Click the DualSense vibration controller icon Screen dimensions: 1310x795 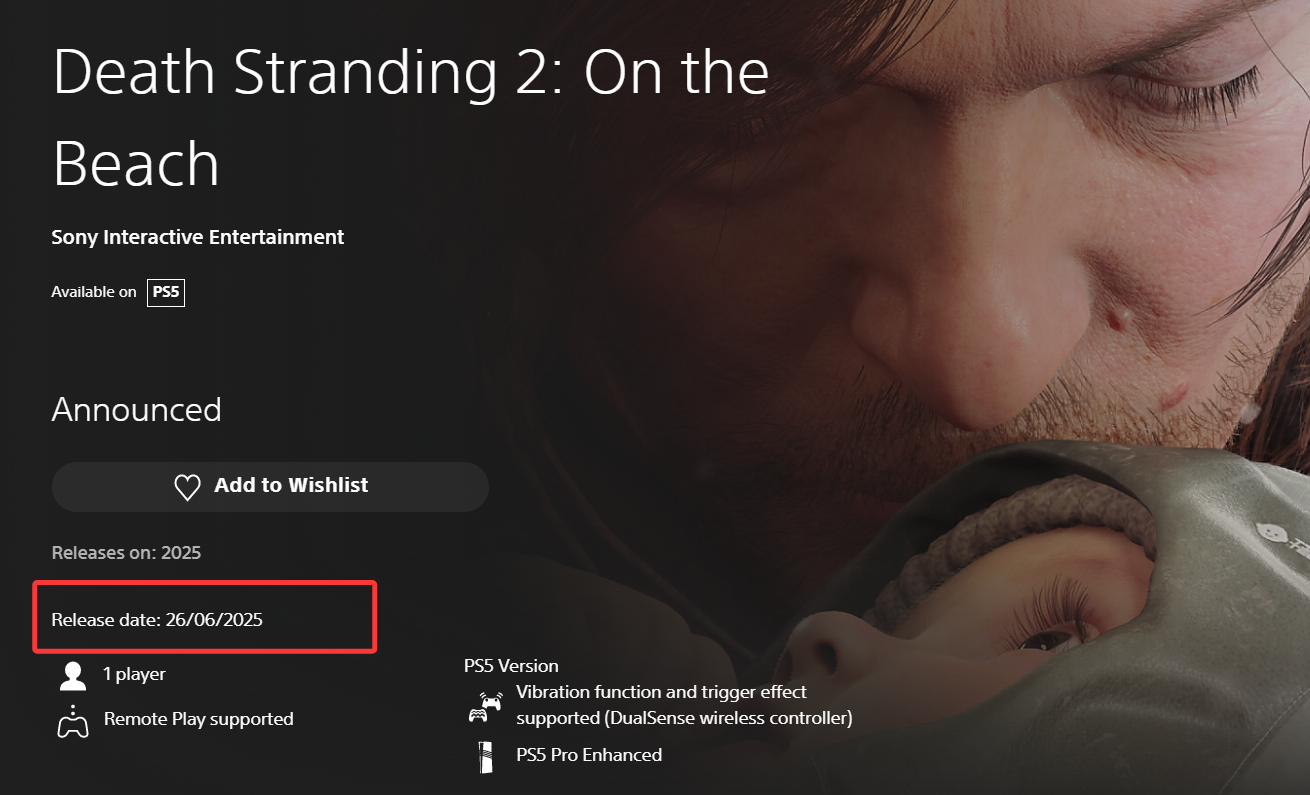pyautogui.click(x=485, y=707)
